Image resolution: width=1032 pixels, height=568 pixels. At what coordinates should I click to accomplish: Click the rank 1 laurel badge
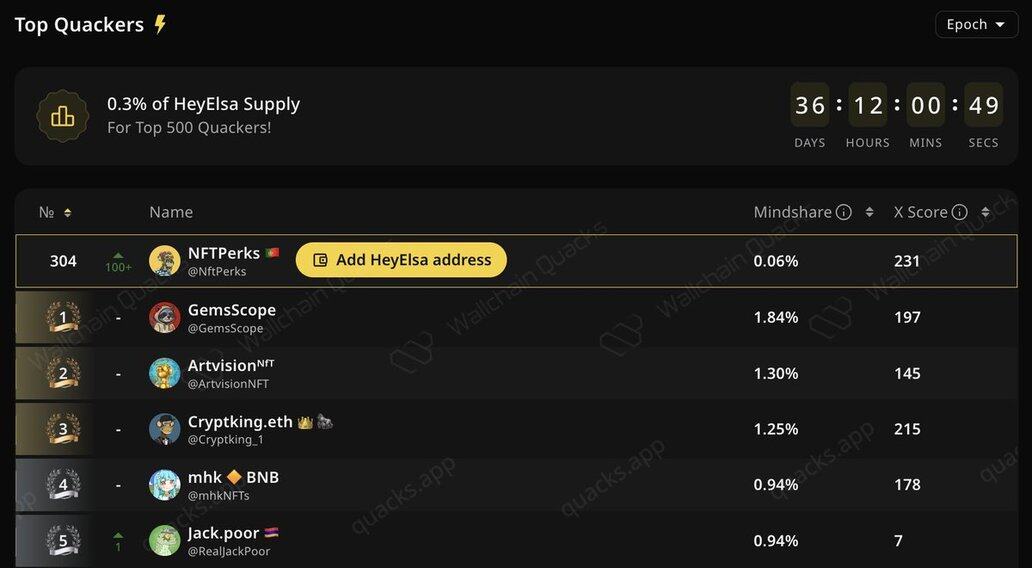click(63, 318)
